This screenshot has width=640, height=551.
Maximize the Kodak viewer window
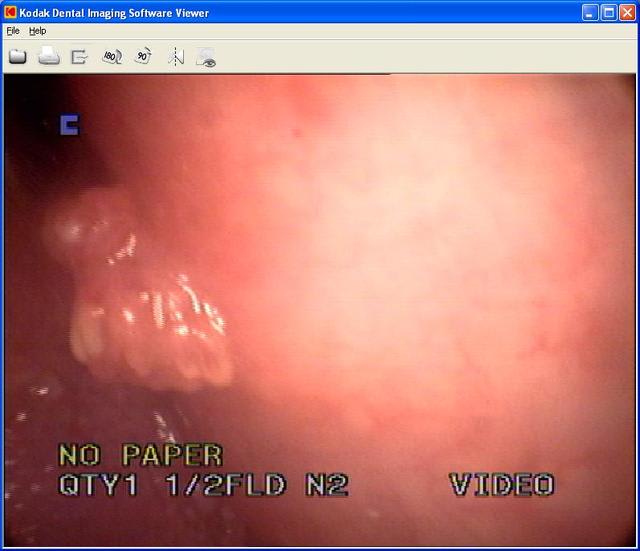click(x=609, y=12)
